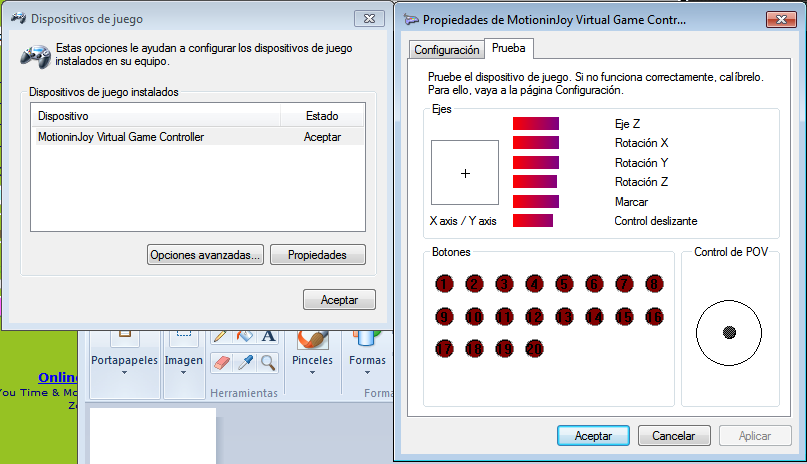
Task: Click the Aplicar button
Action: (755, 436)
